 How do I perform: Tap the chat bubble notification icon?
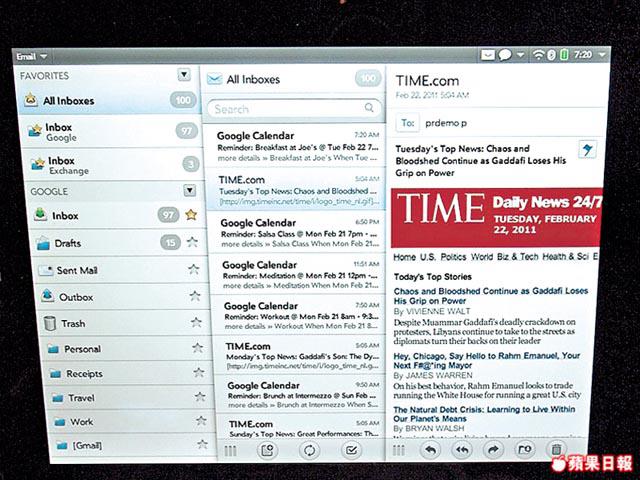pos(504,55)
